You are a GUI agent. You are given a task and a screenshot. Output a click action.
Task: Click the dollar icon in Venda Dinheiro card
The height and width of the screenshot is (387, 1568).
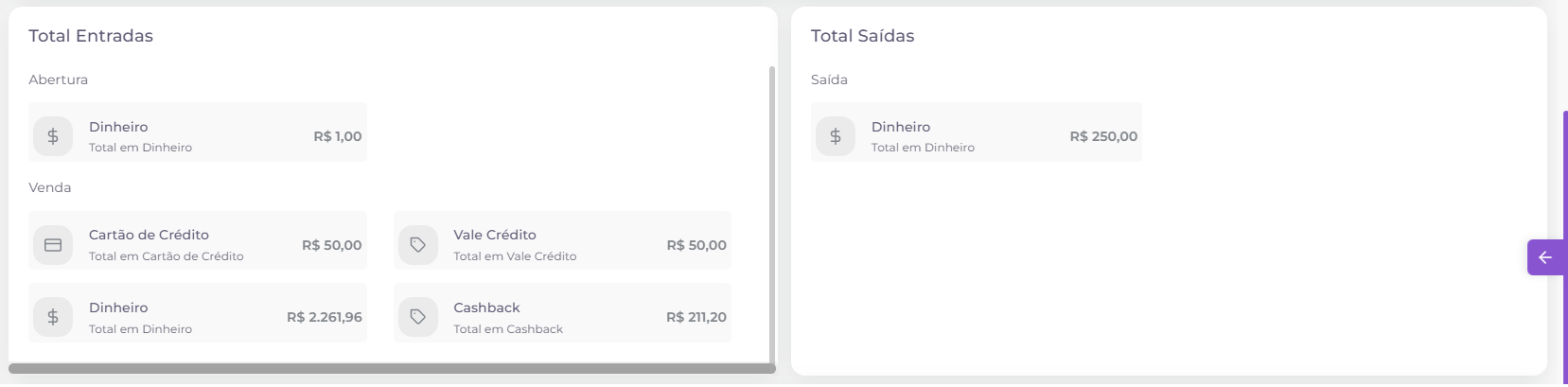pos(53,317)
